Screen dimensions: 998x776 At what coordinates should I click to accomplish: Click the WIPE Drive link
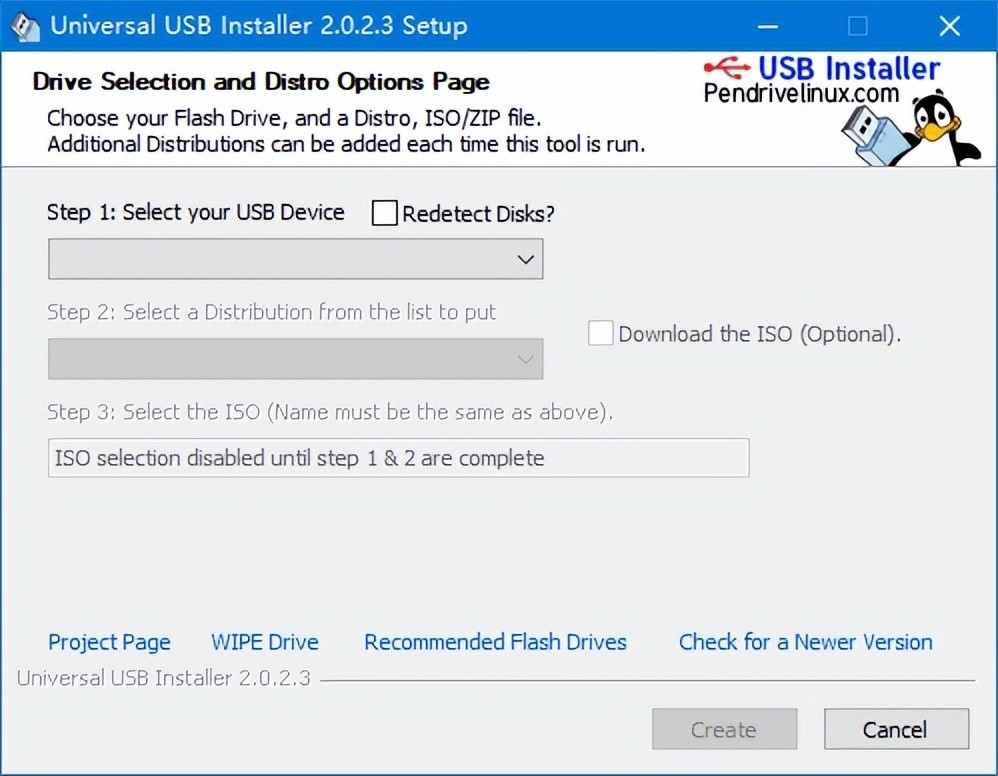pyautogui.click(x=265, y=642)
